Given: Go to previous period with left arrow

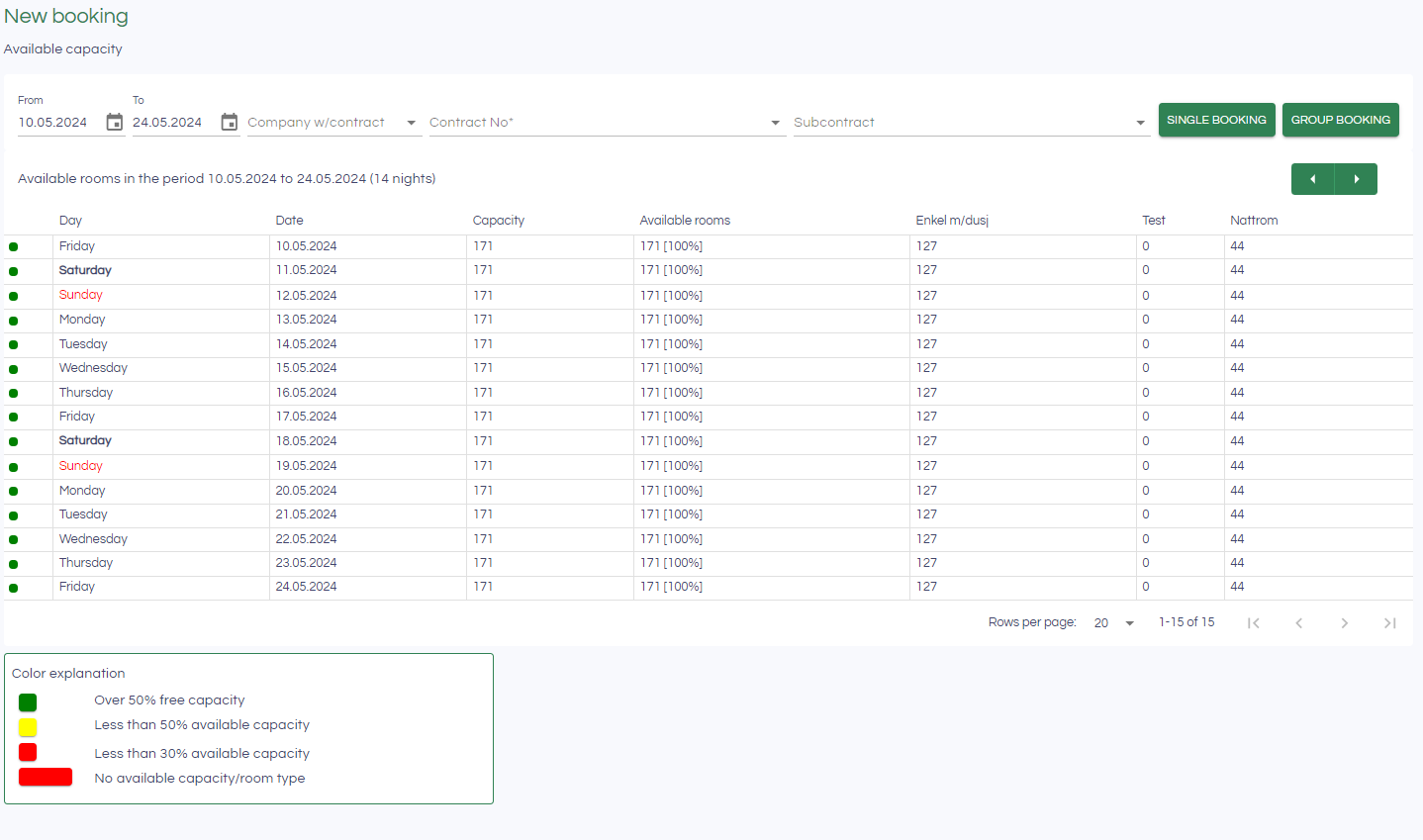Looking at the screenshot, I should tap(1312, 179).
